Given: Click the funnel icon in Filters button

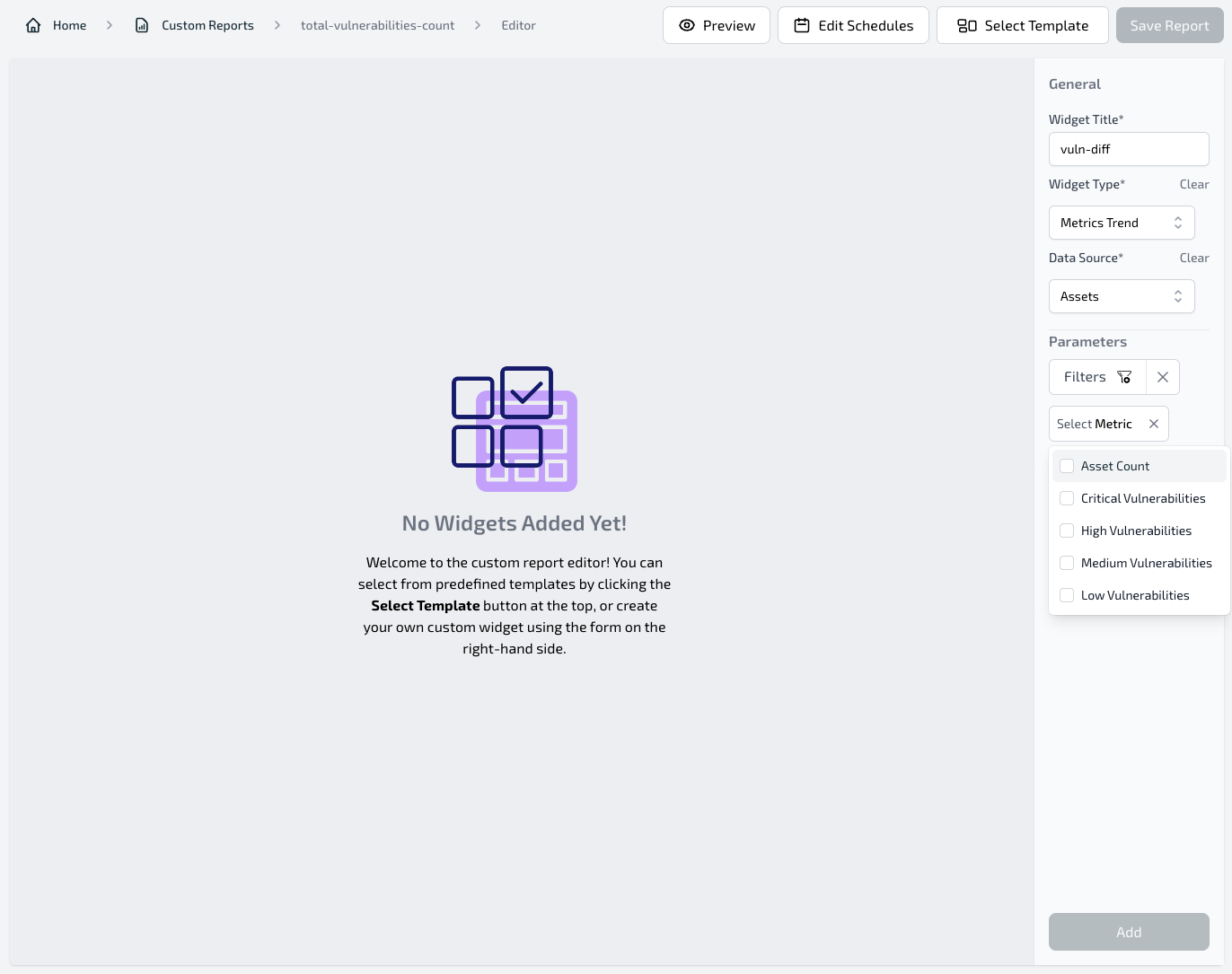Looking at the screenshot, I should (x=1124, y=377).
